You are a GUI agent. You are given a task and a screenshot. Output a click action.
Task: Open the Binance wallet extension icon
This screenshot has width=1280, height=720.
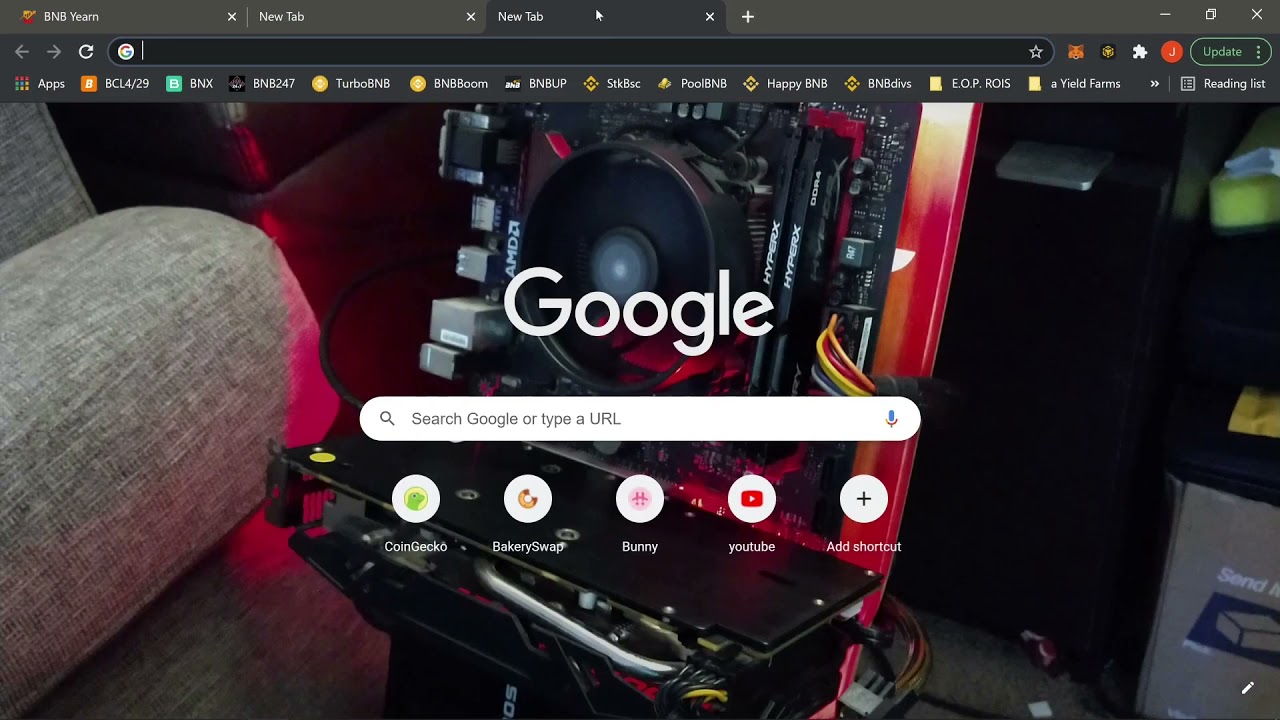pos(1108,52)
